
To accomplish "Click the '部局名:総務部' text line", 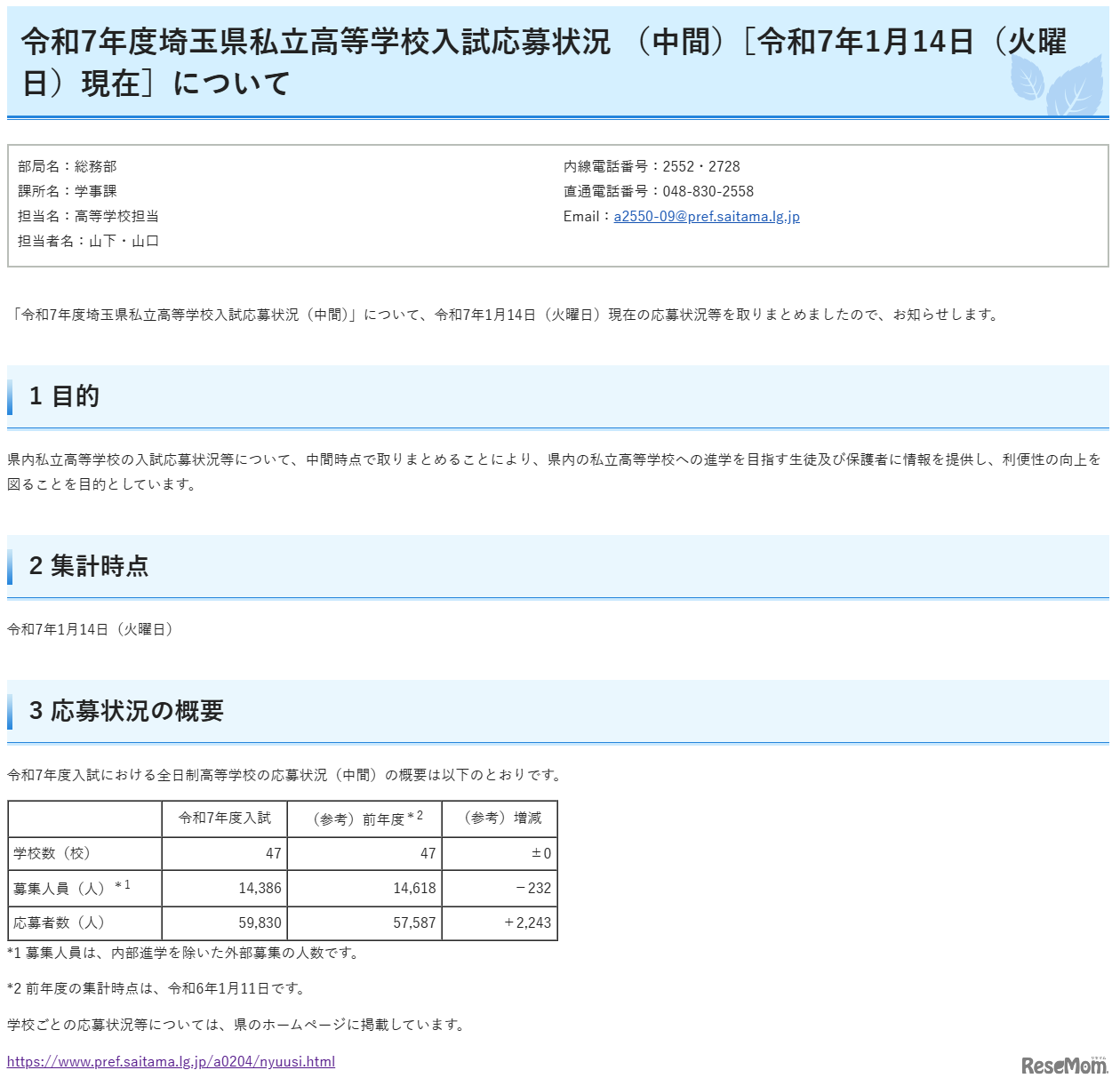I will (x=68, y=166).
